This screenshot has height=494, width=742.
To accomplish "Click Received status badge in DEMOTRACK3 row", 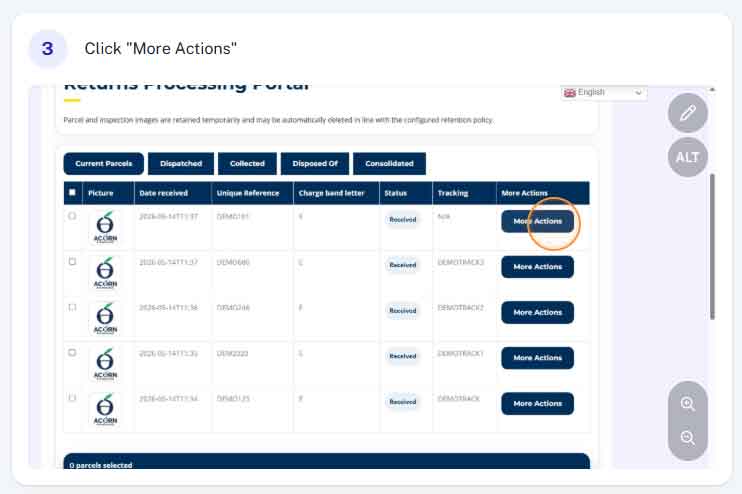I will click(403, 265).
